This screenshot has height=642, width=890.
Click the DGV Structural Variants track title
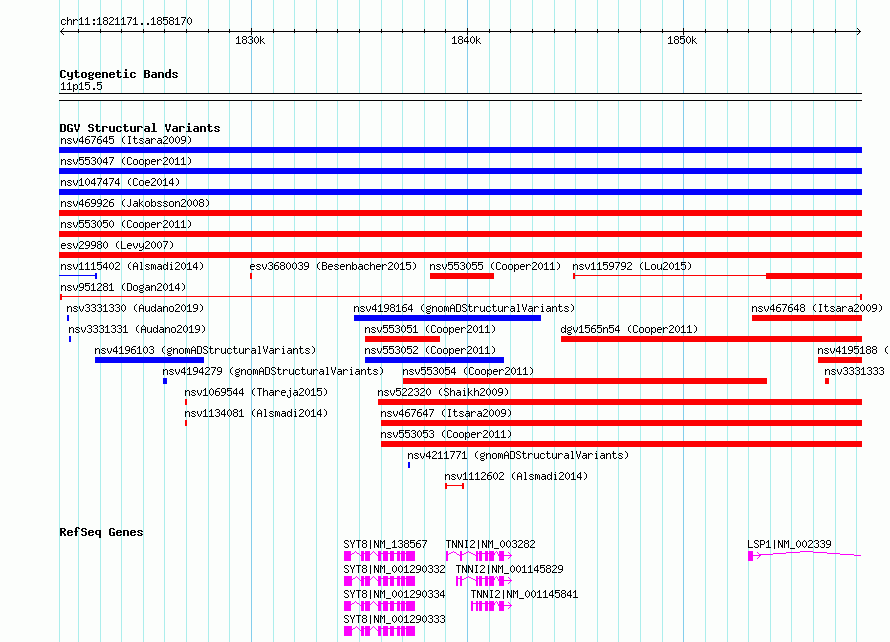point(140,128)
